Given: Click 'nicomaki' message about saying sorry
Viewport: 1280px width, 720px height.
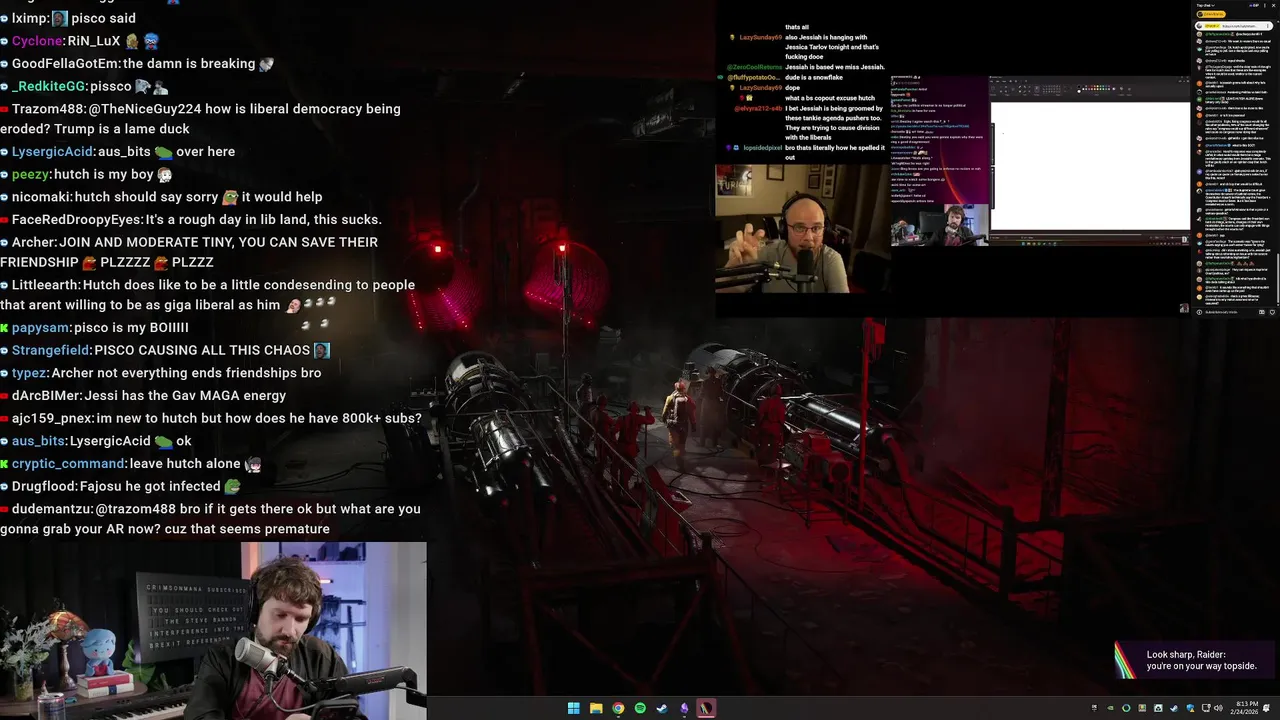Looking at the screenshot, I should point(161,197).
